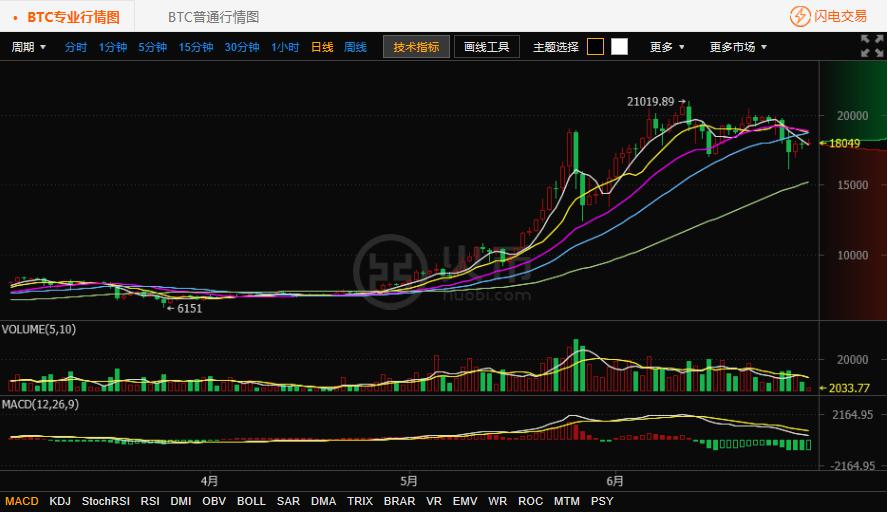
Task: Select the black theme swatch
Action: [x=595, y=47]
